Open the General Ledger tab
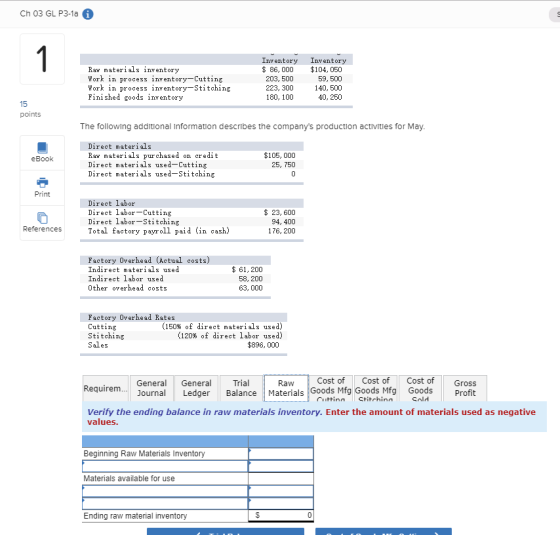 196,388
